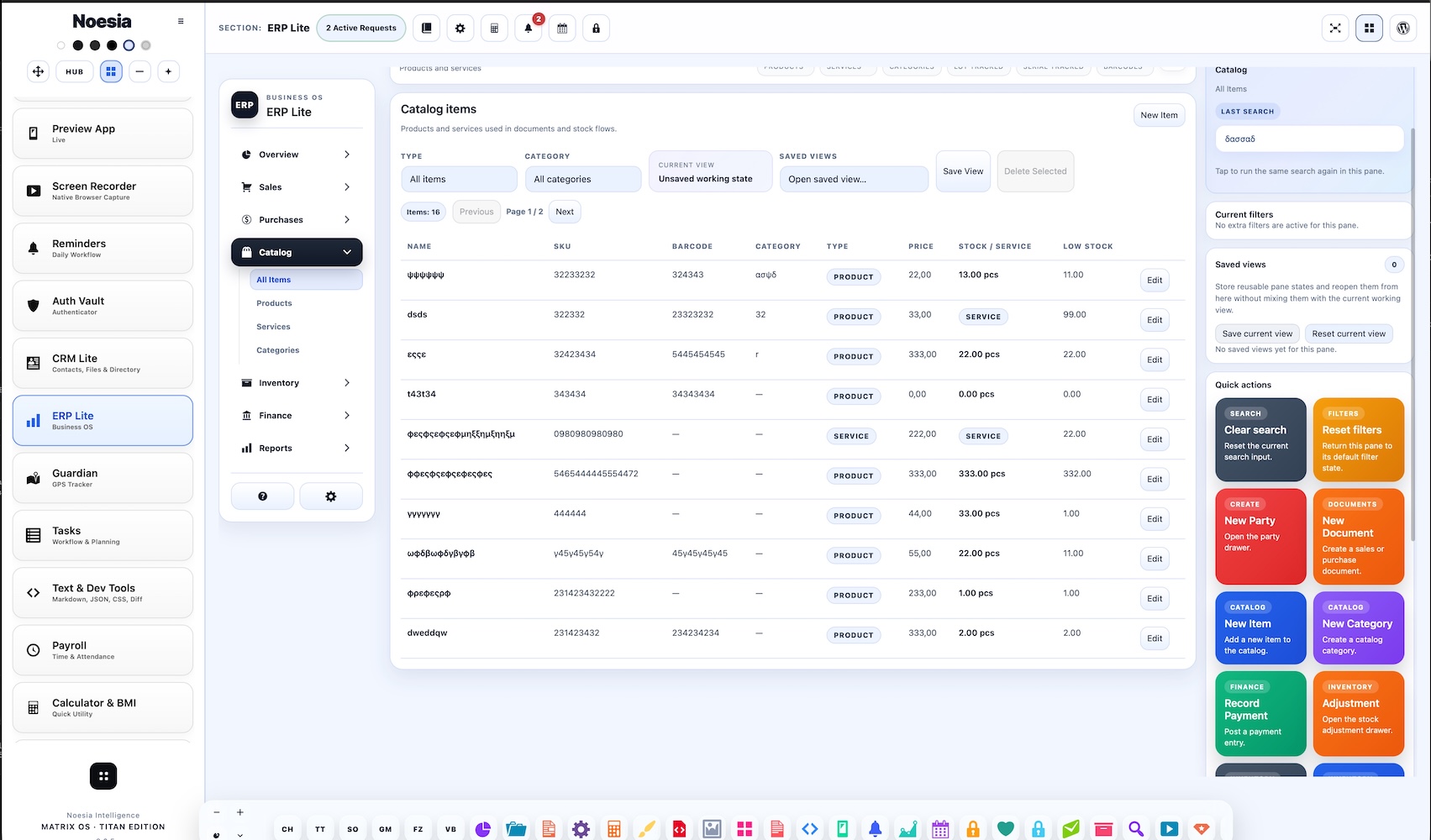Click Edit for the dsds row
Image resolution: width=1431 pixels, height=840 pixels.
tap(1155, 320)
